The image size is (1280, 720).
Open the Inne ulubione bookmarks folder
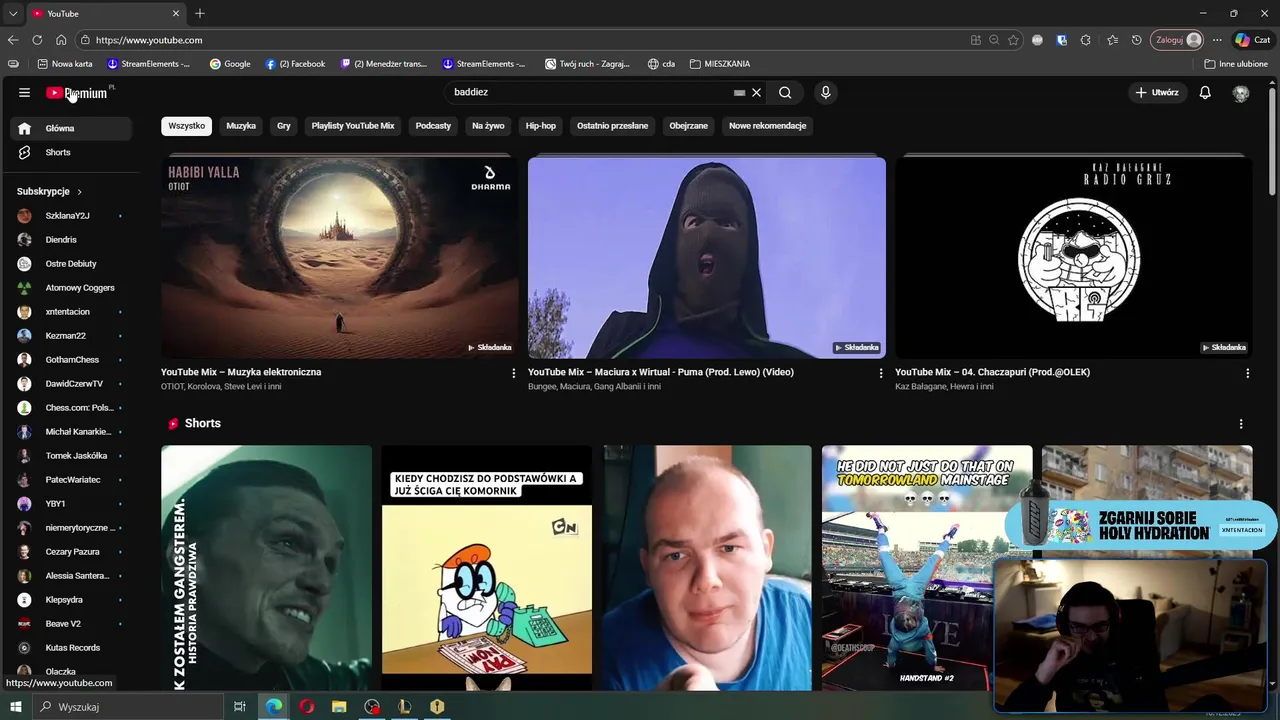pyautogui.click(x=1236, y=64)
